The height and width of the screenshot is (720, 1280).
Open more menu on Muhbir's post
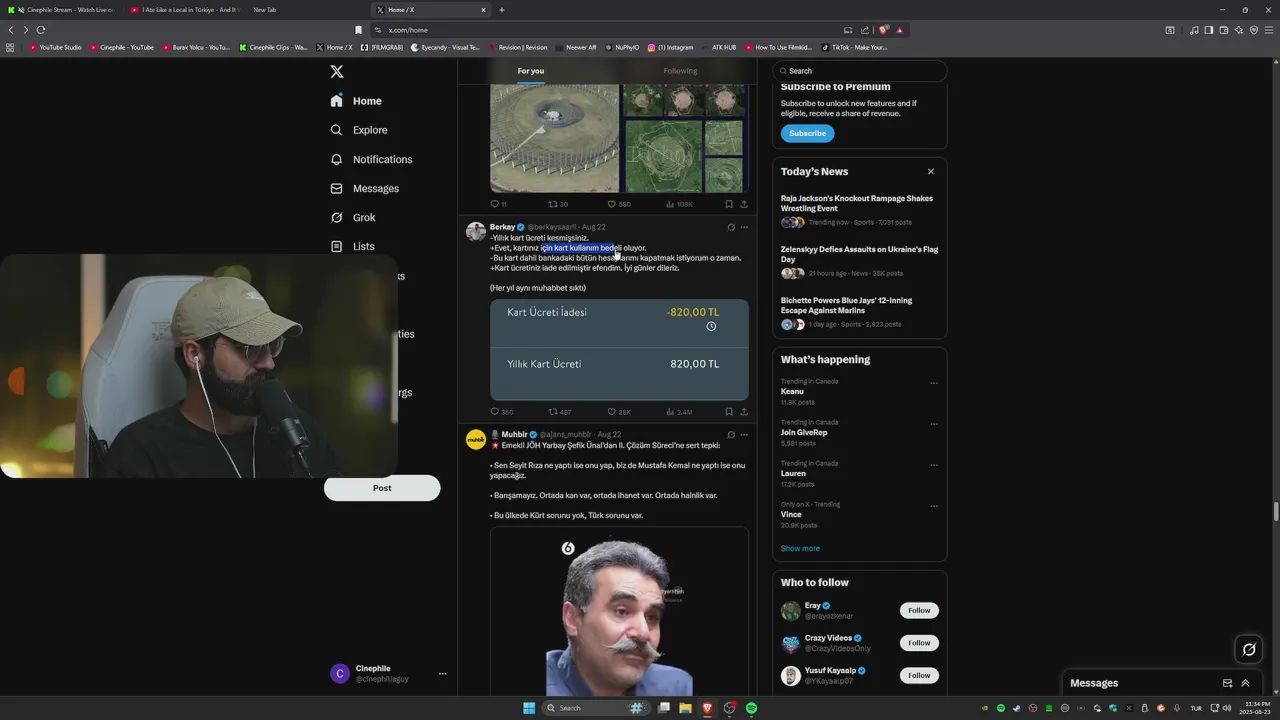[x=744, y=435]
